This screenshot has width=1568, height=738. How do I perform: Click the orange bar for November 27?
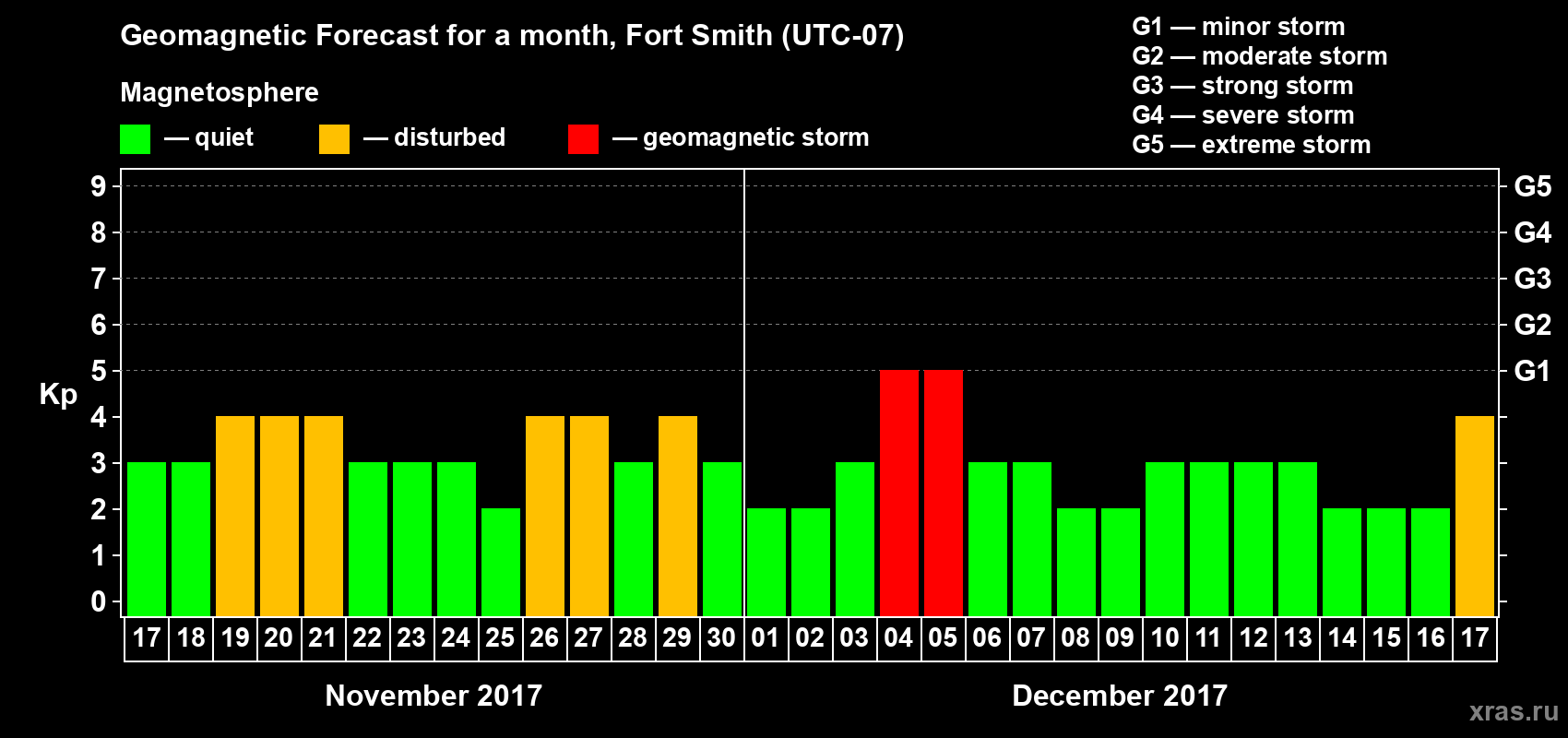click(x=589, y=516)
